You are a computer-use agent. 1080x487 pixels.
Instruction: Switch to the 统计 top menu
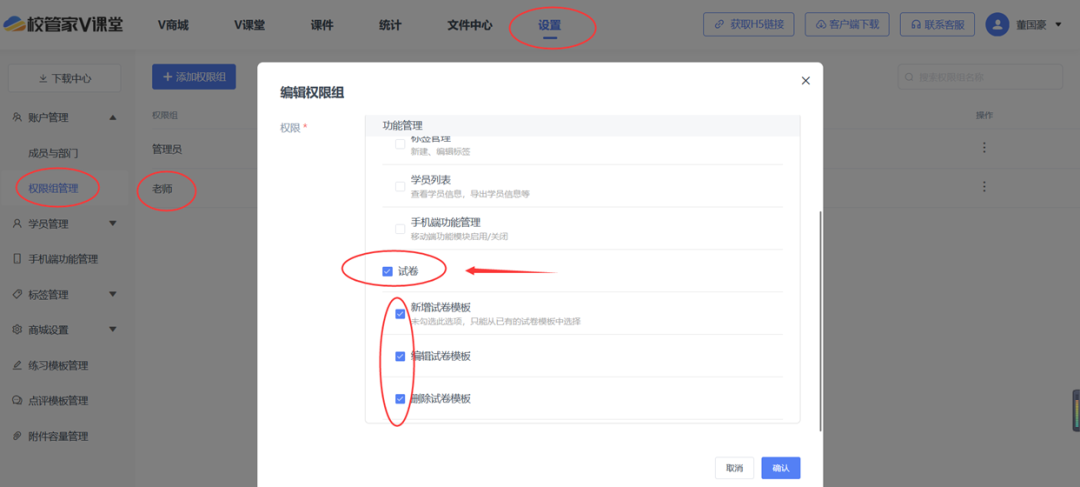390,25
